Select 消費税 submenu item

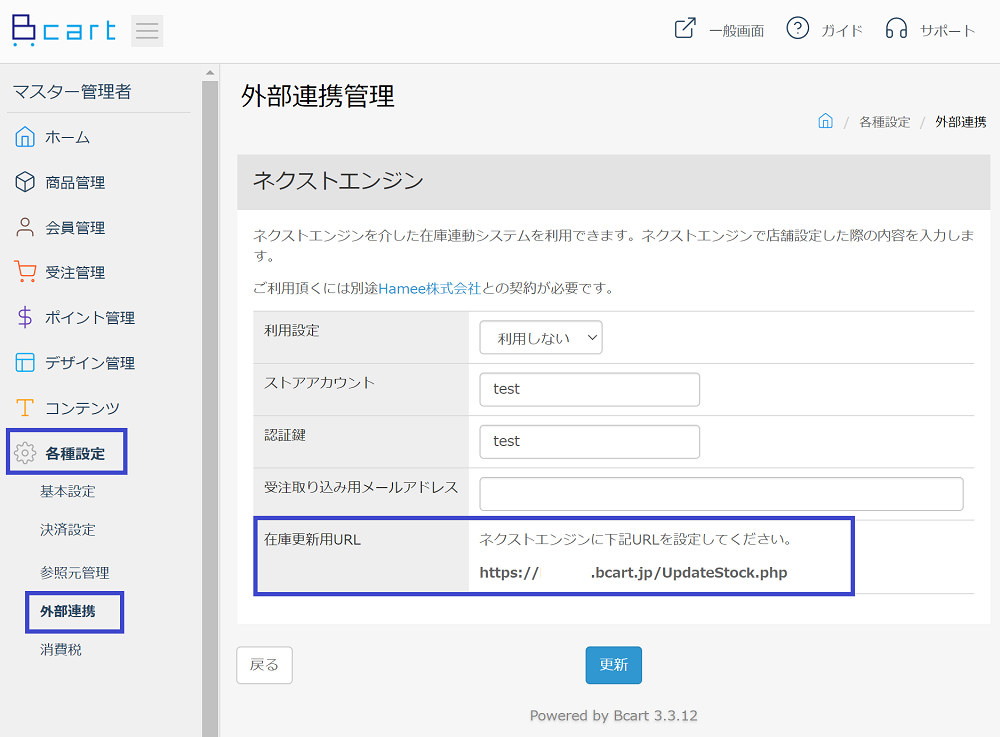pyautogui.click(x=61, y=650)
